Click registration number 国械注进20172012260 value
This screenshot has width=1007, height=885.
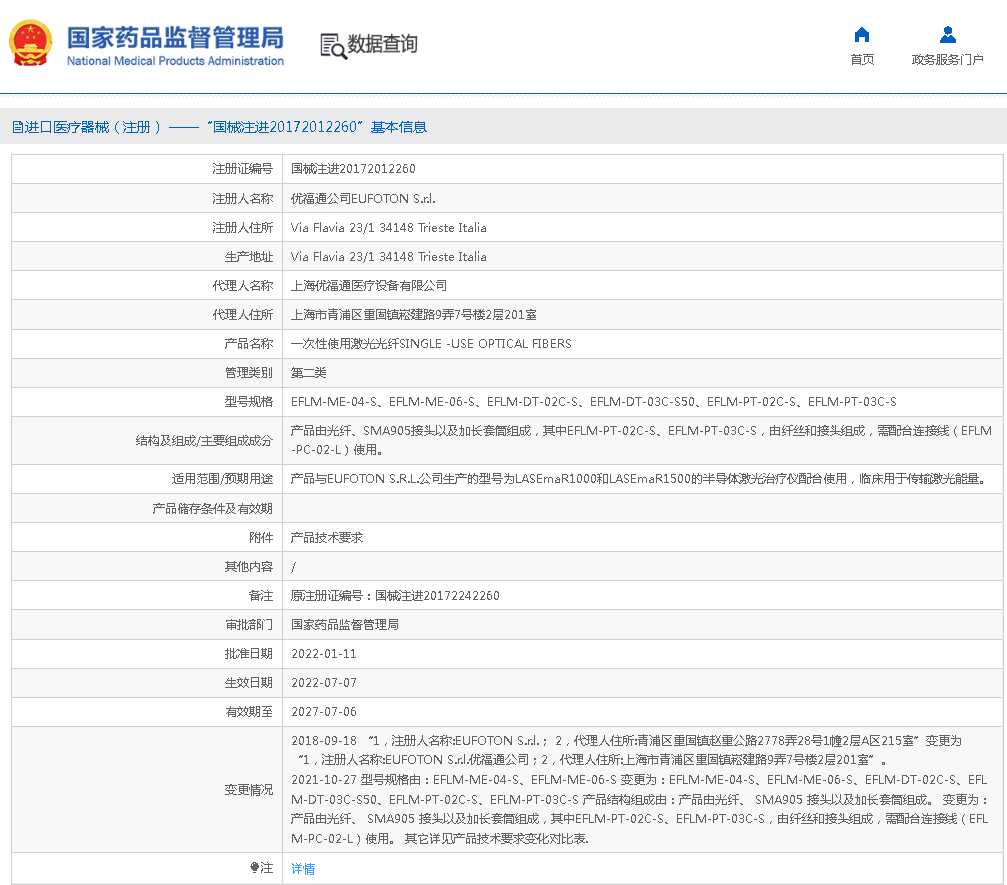click(x=353, y=170)
